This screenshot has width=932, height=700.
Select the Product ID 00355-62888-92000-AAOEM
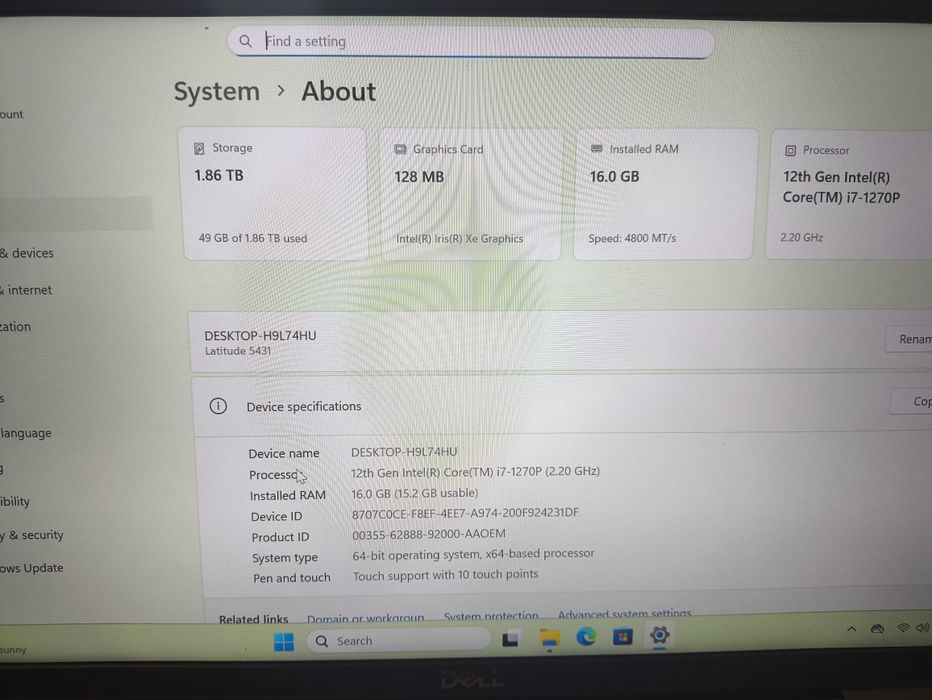coord(429,534)
